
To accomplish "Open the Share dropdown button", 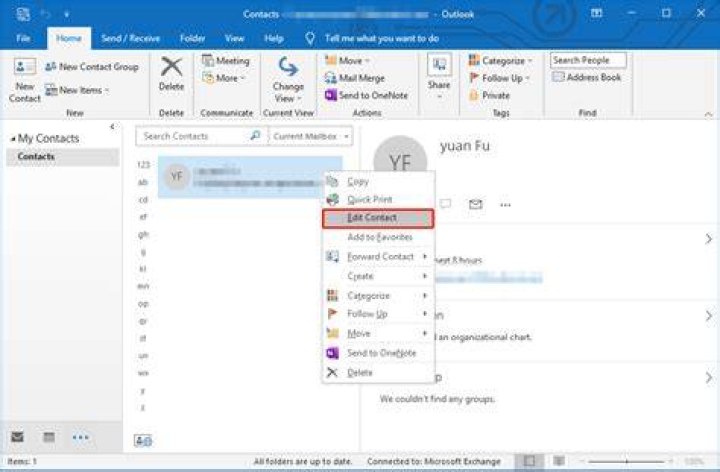I will (x=439, y=76).
